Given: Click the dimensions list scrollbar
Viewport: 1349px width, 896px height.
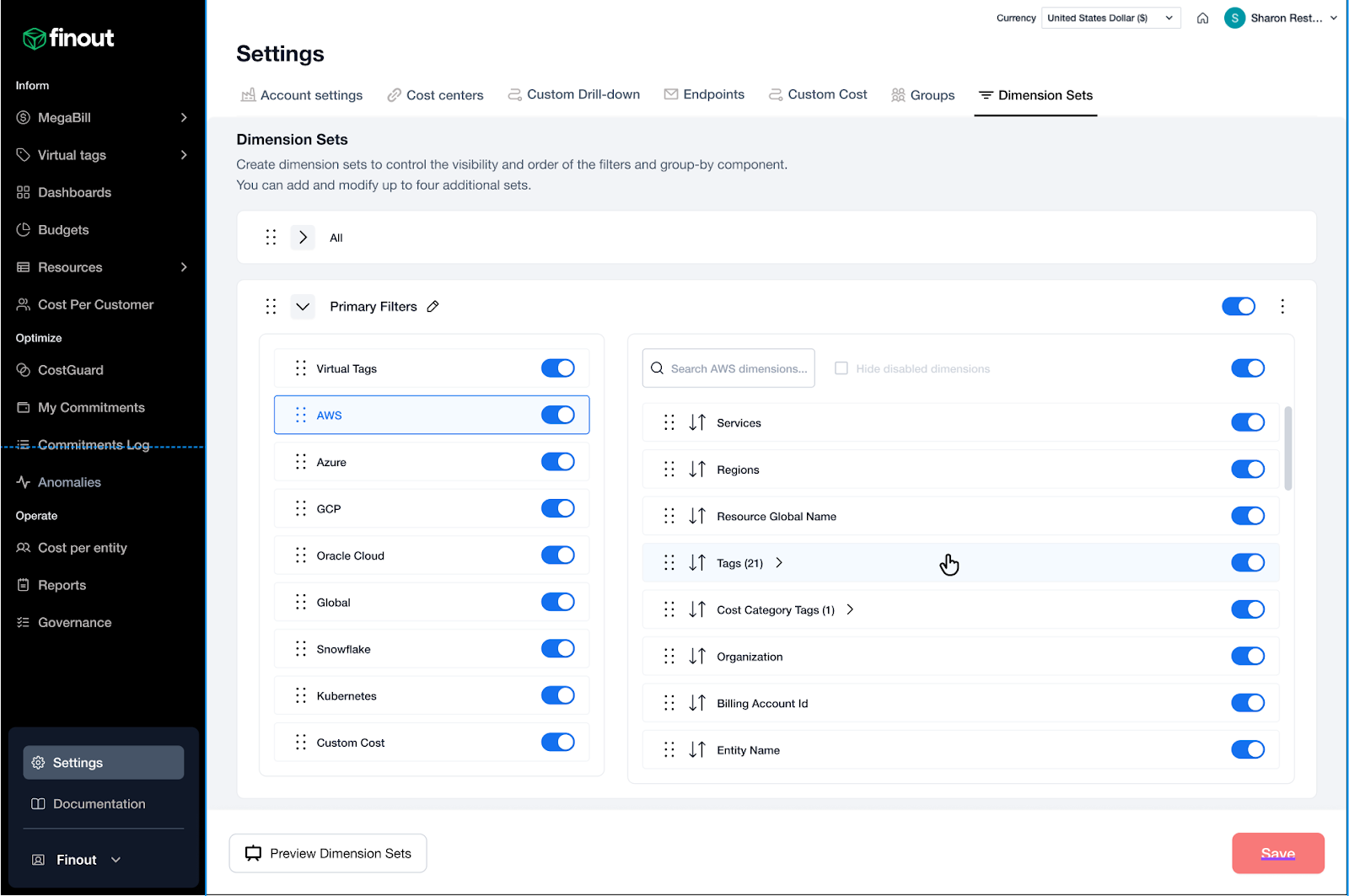Looking at the screenshot, I should pyautogui.click(x=1287, y=448).
